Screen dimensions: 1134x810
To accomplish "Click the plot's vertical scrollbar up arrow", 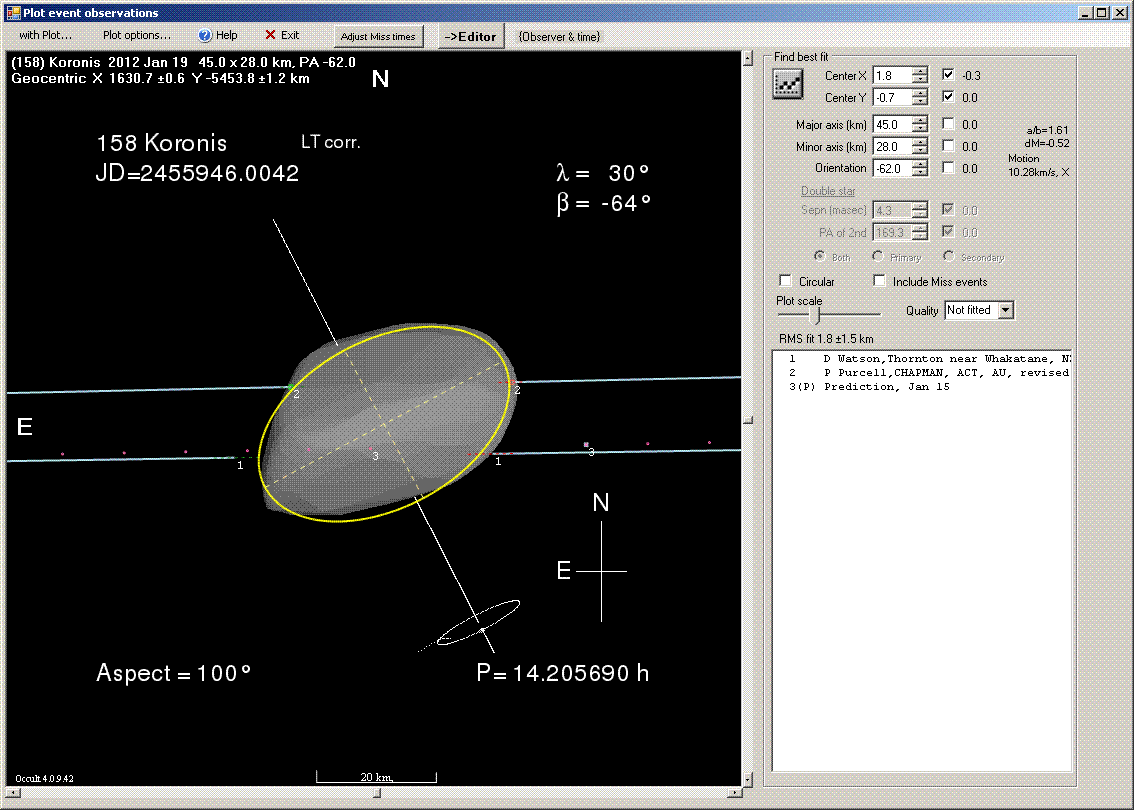I will click(748, 59).
